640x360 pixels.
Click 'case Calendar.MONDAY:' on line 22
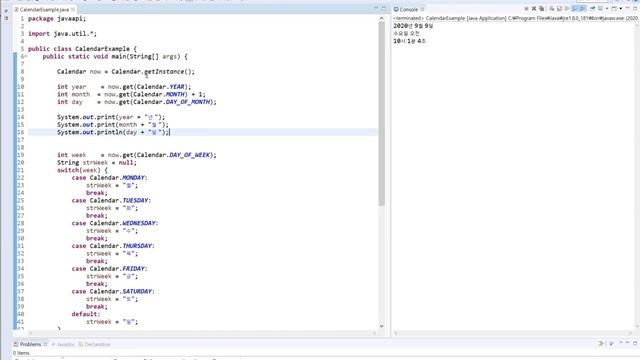pyautogui.click(x=109, y=178)
